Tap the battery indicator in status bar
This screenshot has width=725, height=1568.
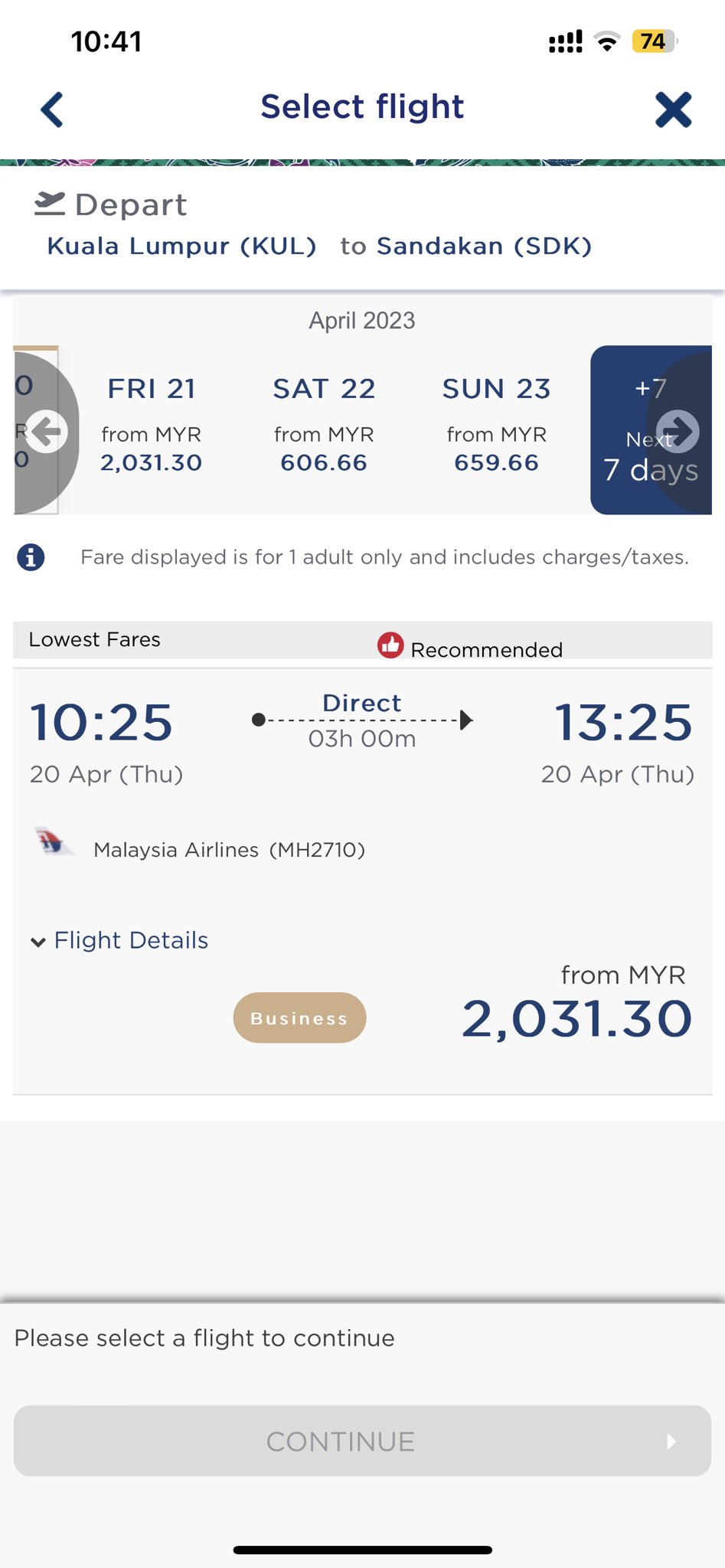[x=653, y=41]
